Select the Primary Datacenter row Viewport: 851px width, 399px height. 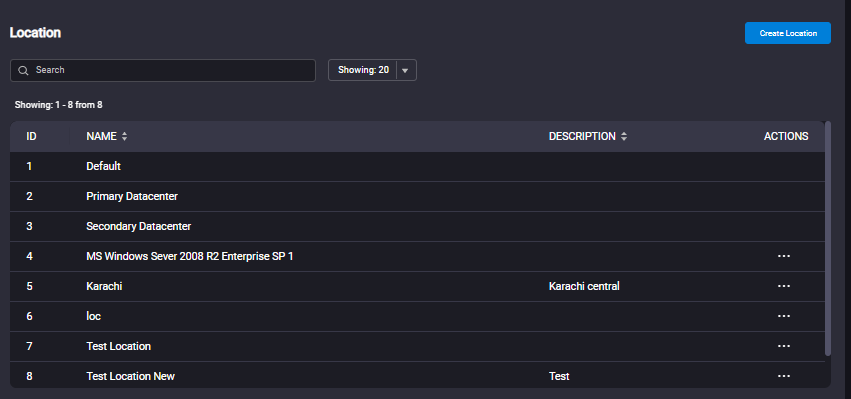pyautogui.click(x=417, y=197)
